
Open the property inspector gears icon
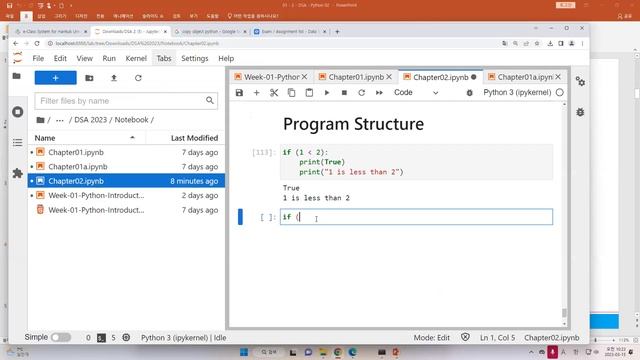click(580, 82)
